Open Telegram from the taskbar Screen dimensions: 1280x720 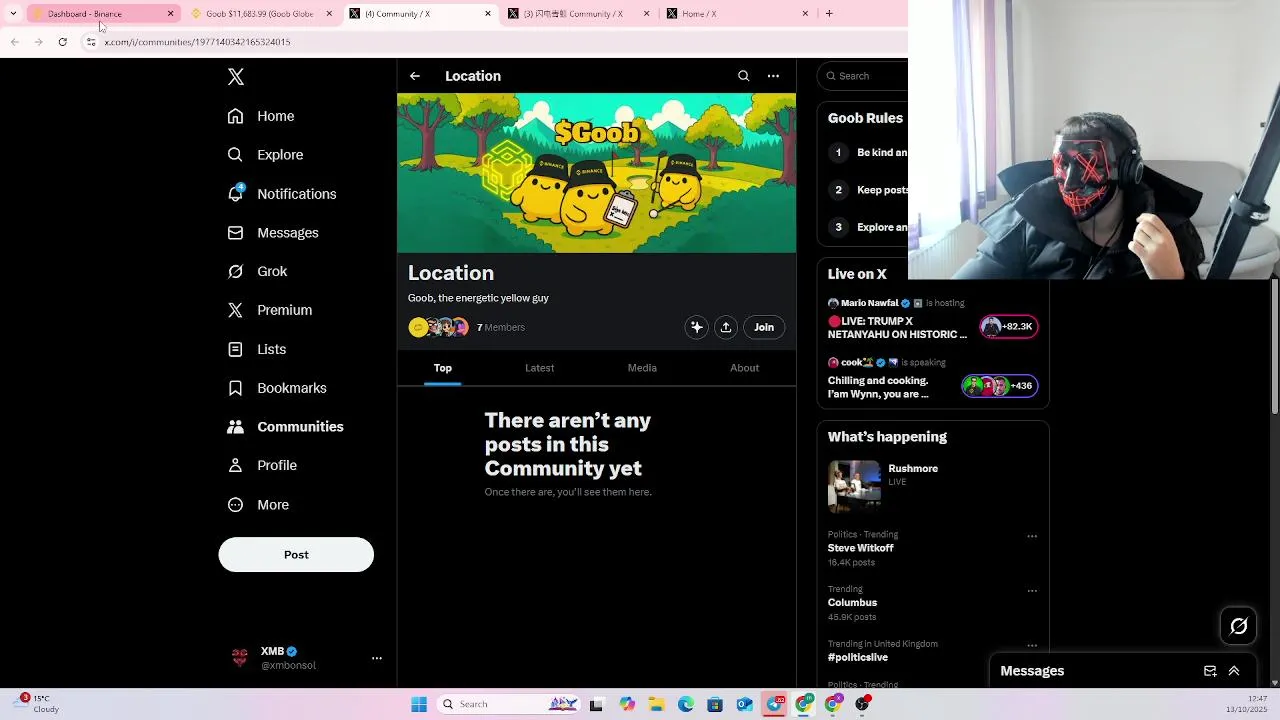coord(775,704)
